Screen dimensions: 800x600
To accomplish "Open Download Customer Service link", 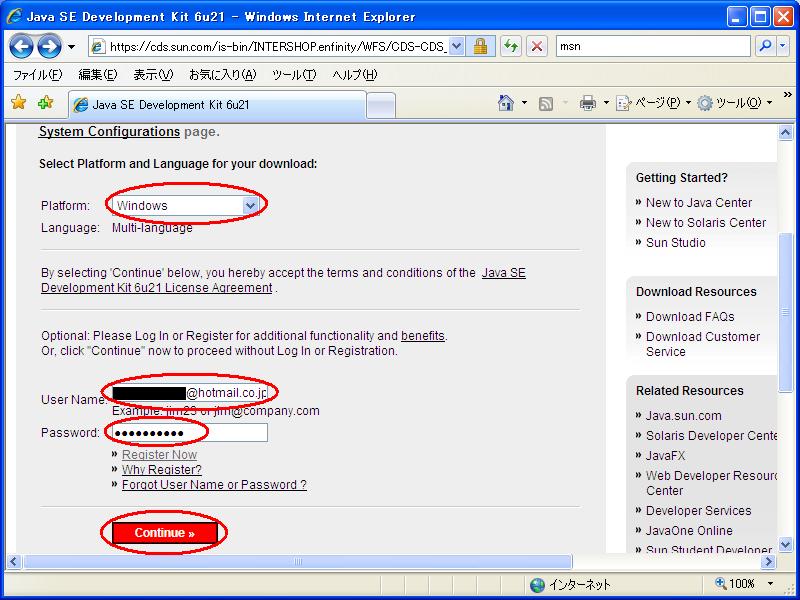I will (703, 344).
